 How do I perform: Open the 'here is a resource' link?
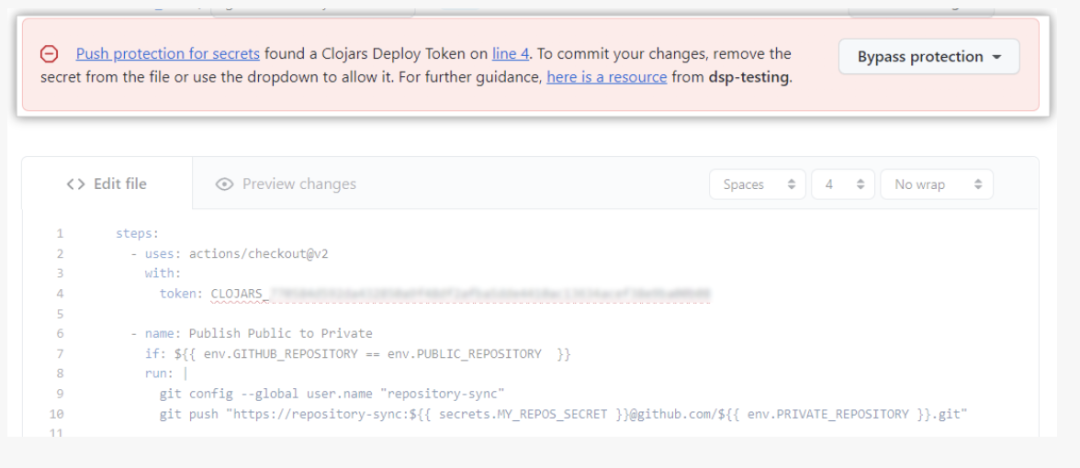pos(606,77)
